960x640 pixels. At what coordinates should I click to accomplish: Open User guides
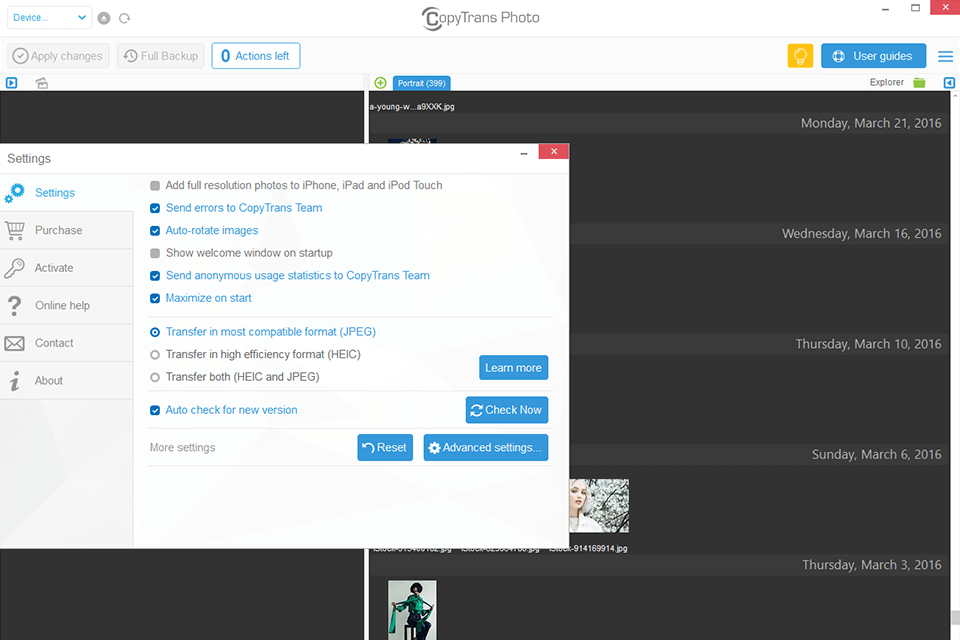[873, 56]
